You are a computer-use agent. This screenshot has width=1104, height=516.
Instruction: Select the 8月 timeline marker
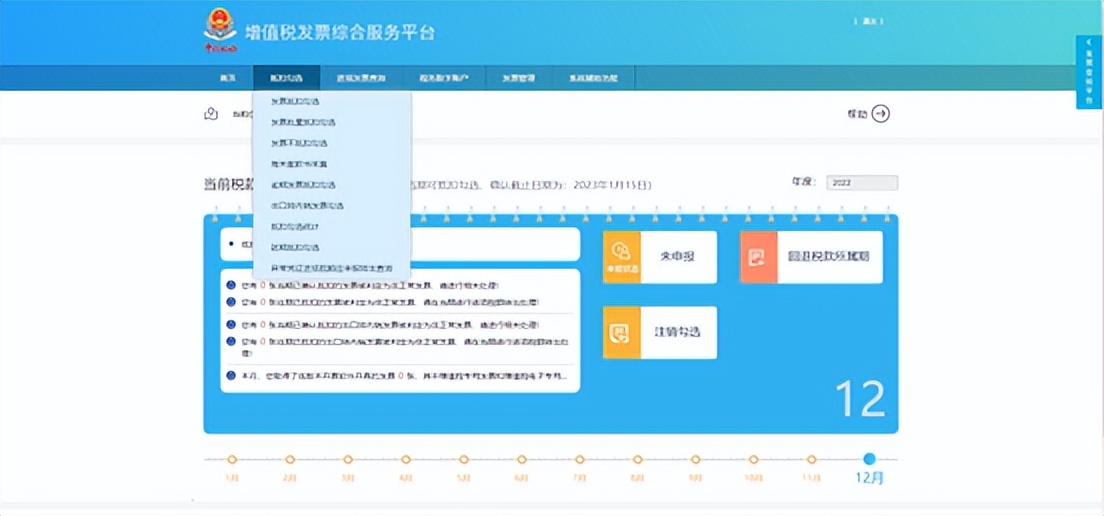(x=638, y=460)
